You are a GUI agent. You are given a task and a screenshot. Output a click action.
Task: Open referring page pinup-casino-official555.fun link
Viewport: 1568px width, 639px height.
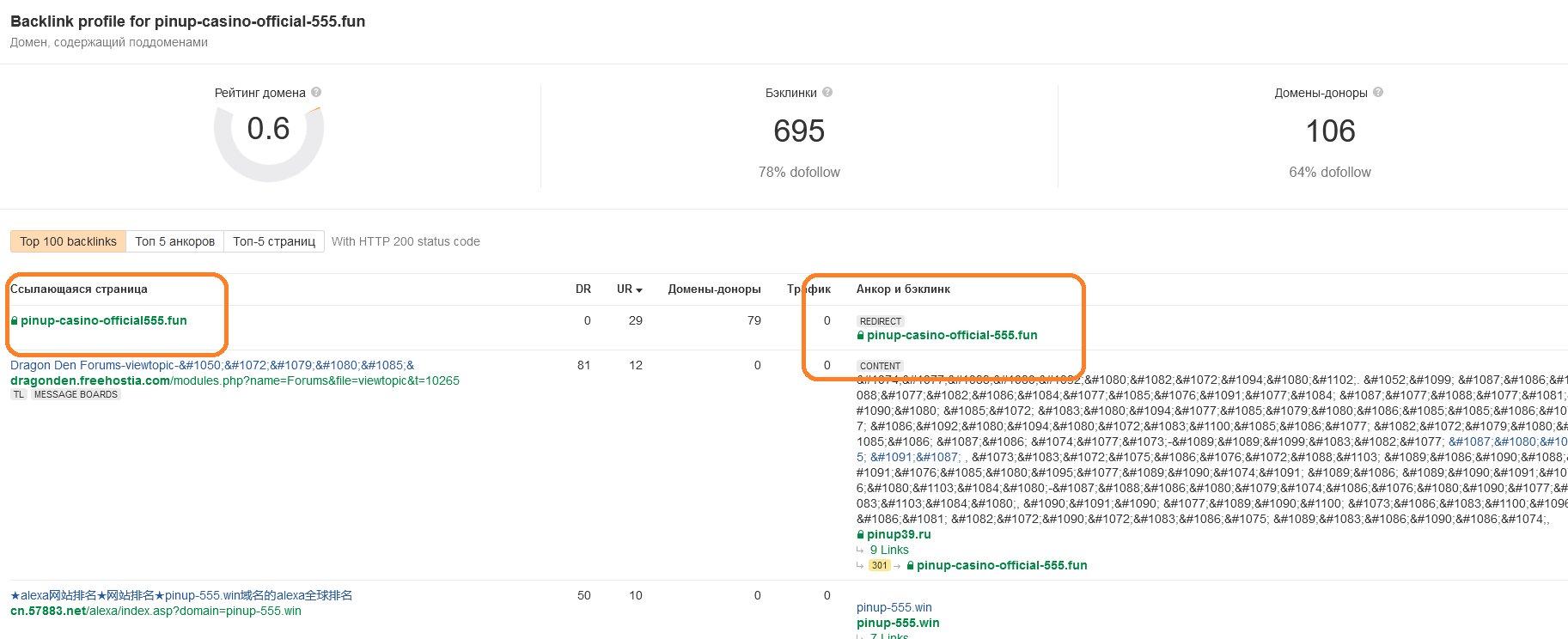pos(104,320)
